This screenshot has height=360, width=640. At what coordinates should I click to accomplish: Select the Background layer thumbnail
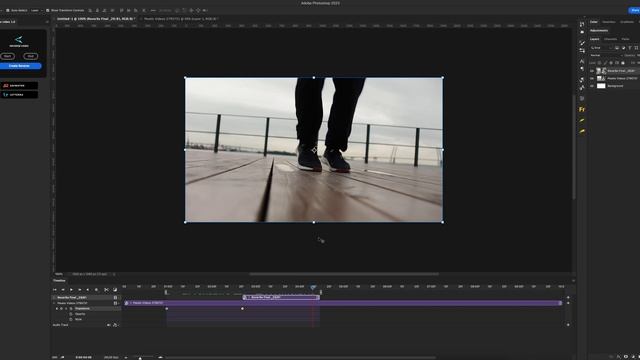tap(601, 86)
